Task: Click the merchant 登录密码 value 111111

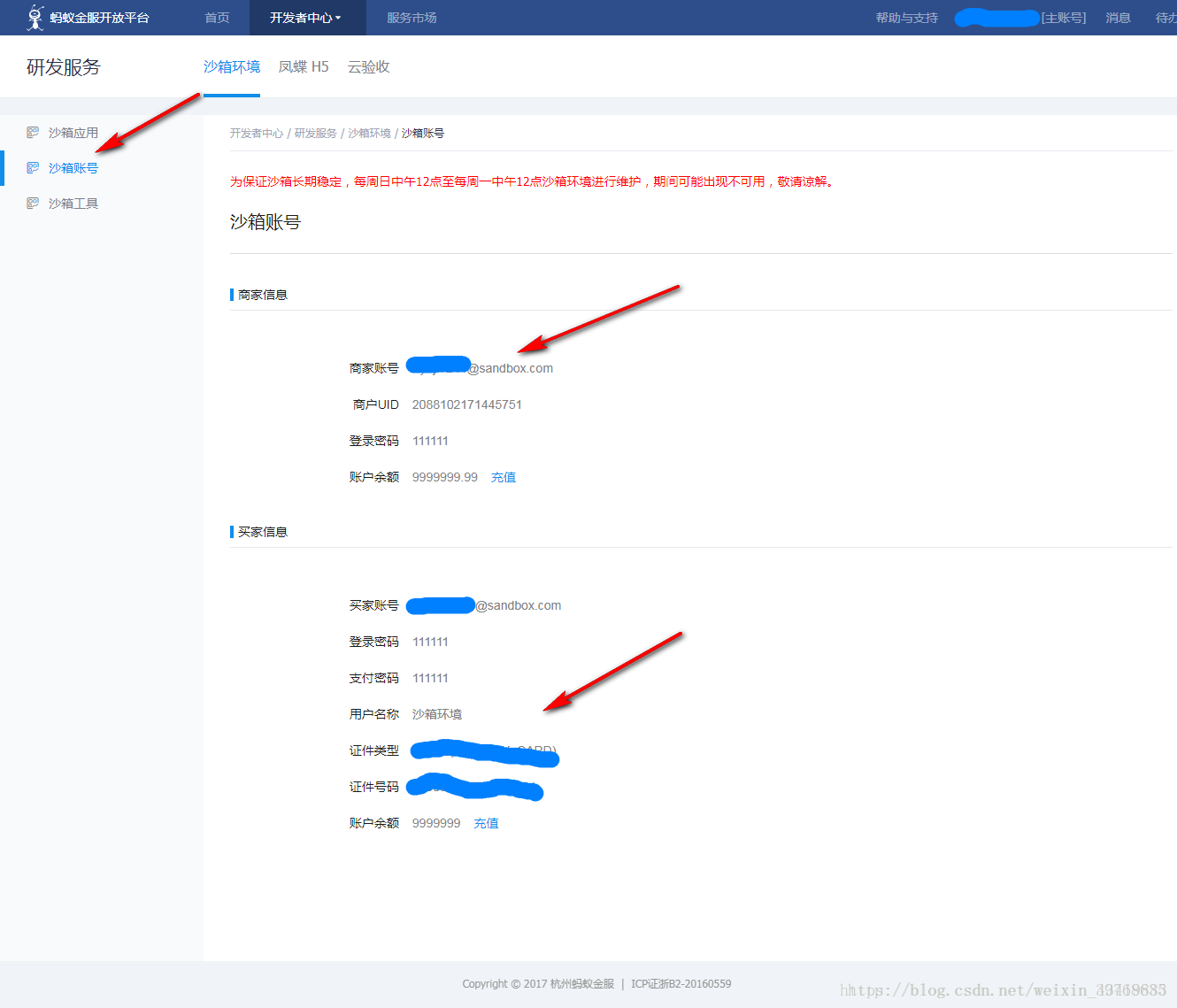Action: pos(430,441)
